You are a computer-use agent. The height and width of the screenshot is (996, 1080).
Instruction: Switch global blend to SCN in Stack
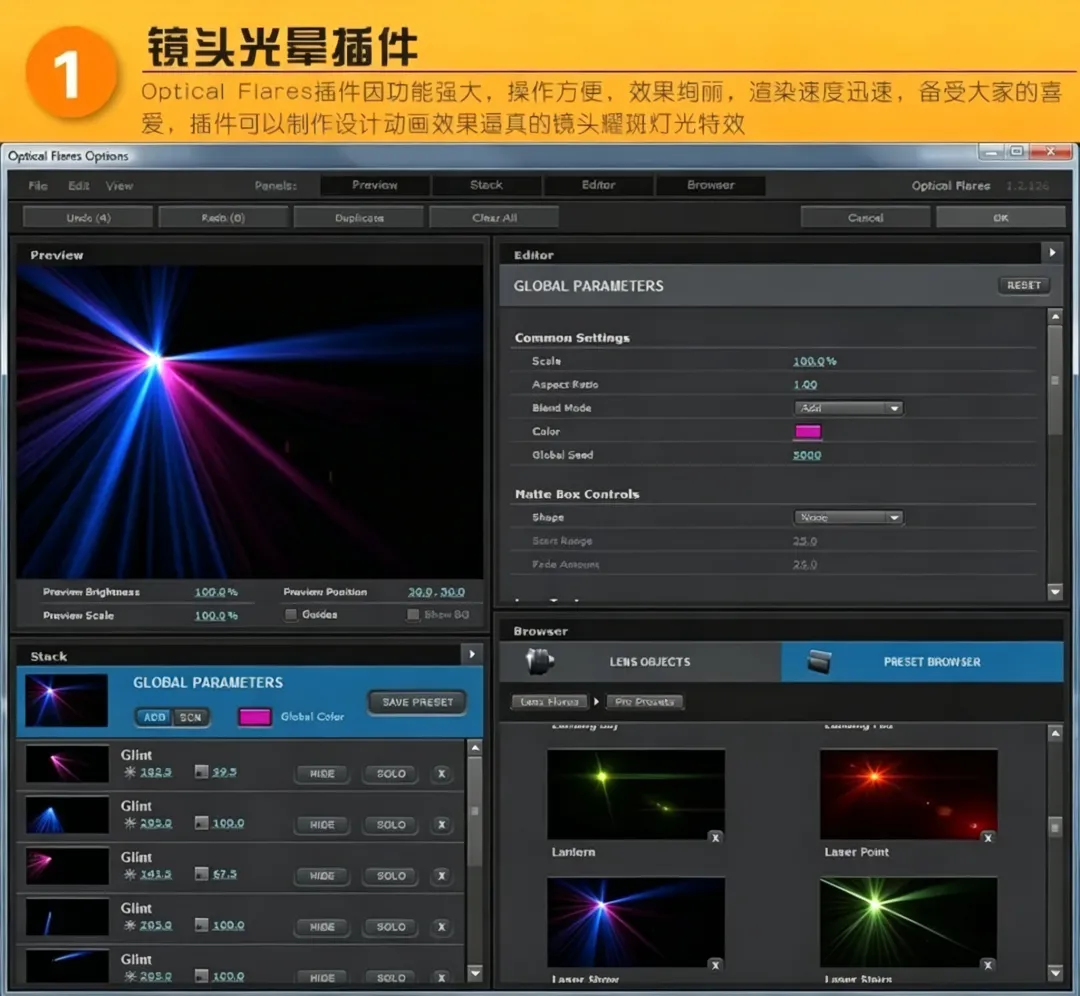point(191,717)
